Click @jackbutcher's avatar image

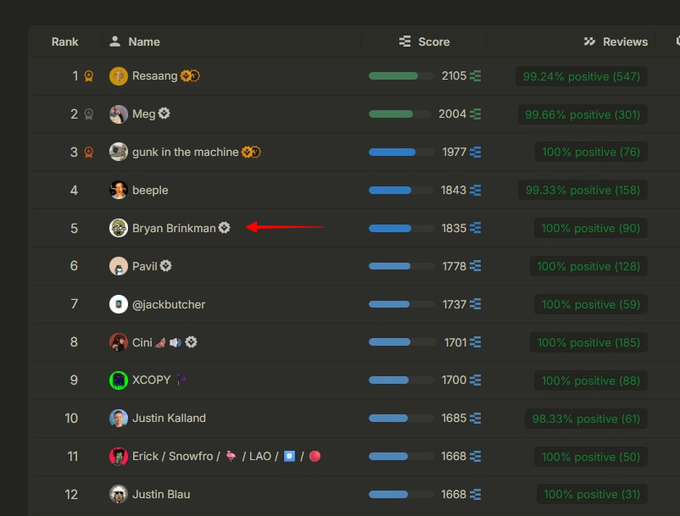point(118,304)
